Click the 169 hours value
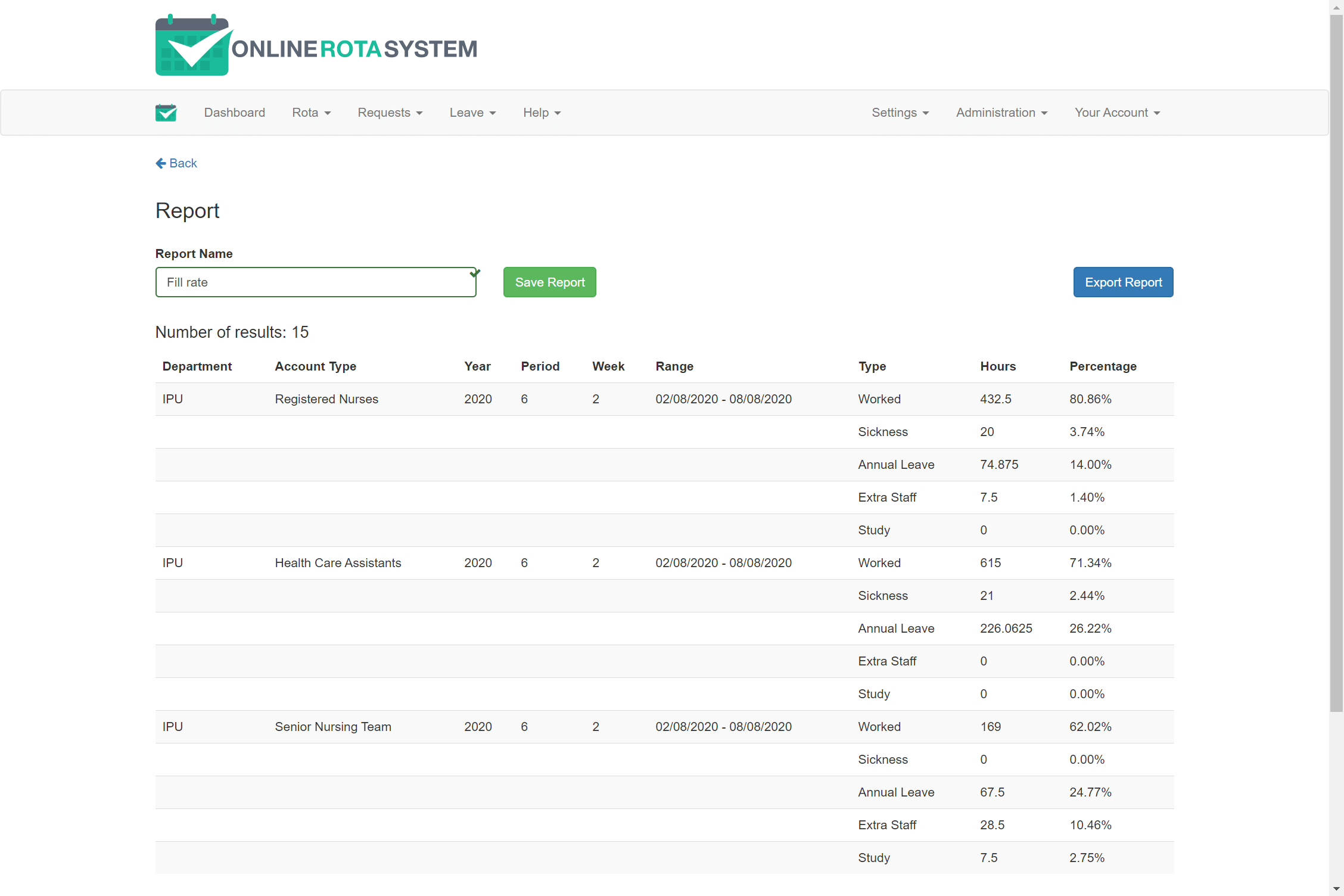Screen dimensions: 1344x896 991,727
